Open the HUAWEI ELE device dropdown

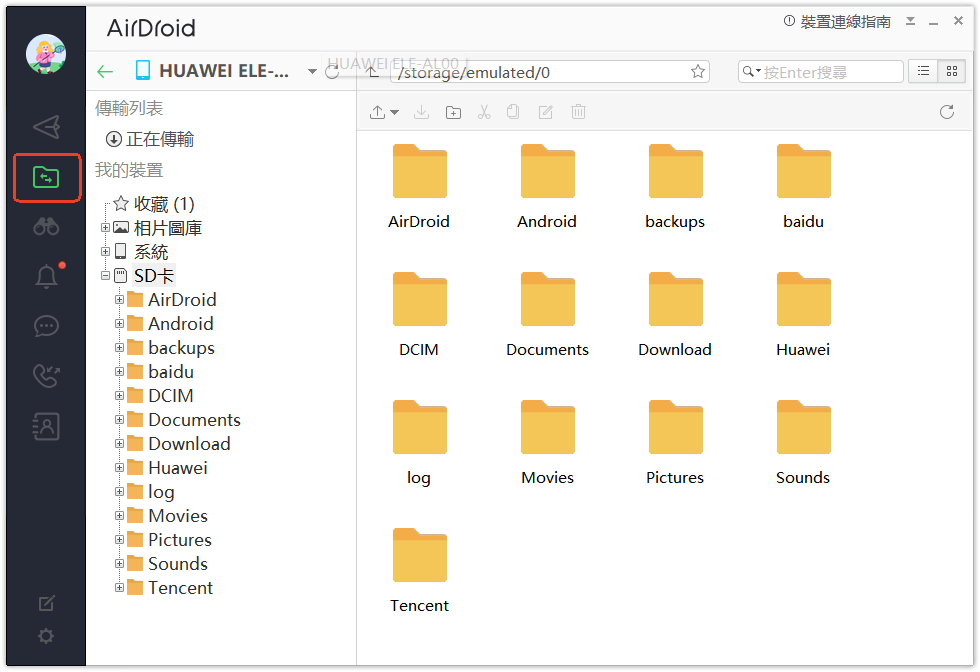point(312,72)
